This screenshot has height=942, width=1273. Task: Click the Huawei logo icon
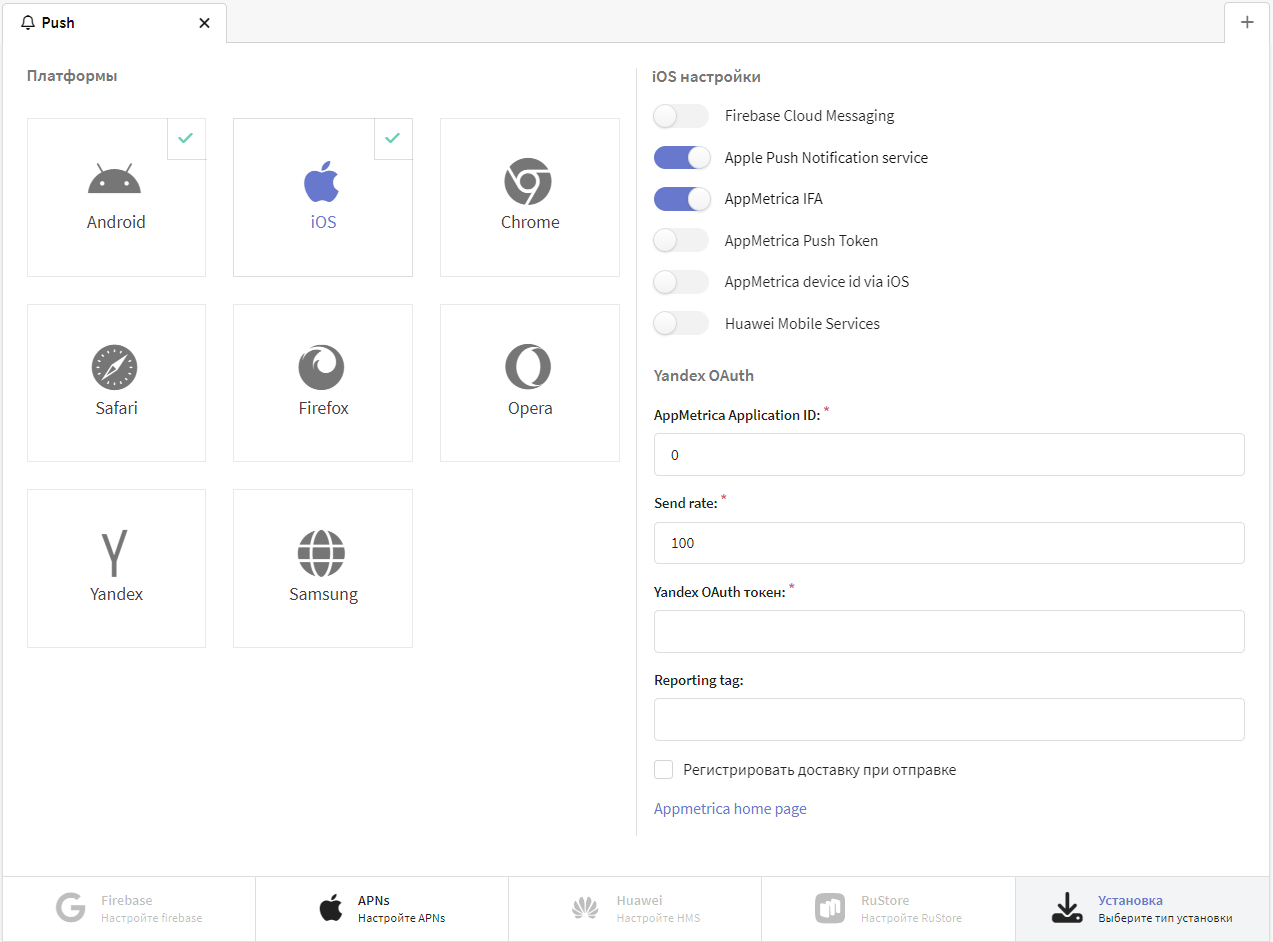[585, 908]
